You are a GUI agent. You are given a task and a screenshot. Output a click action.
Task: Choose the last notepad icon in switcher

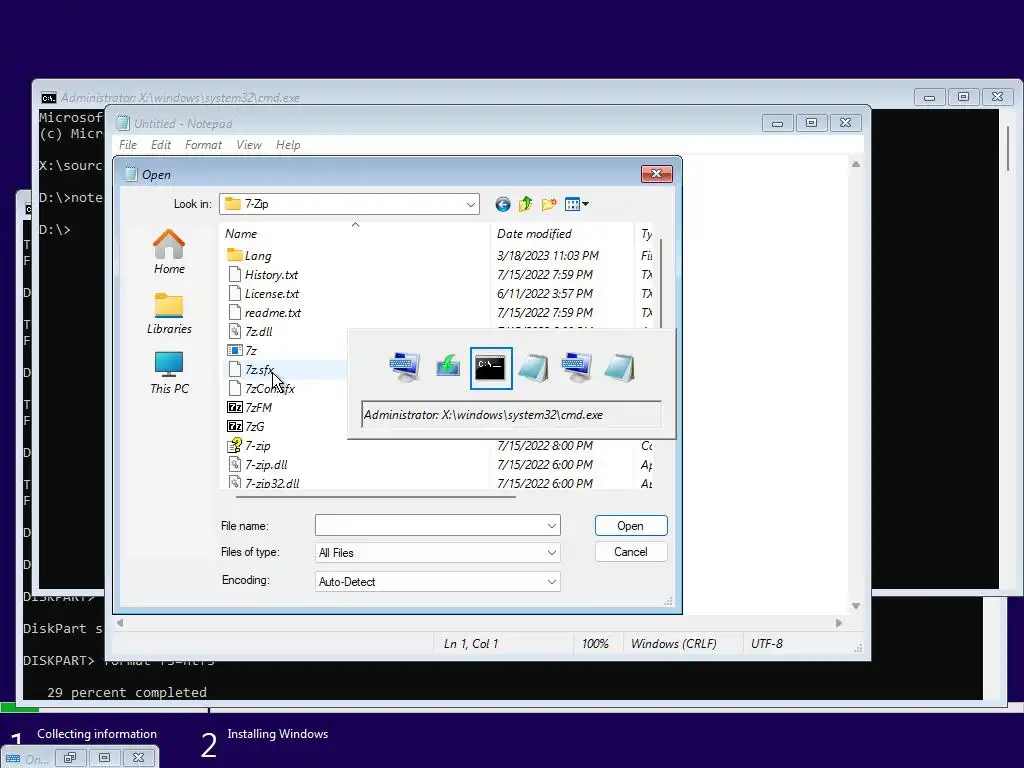point(619,368)
